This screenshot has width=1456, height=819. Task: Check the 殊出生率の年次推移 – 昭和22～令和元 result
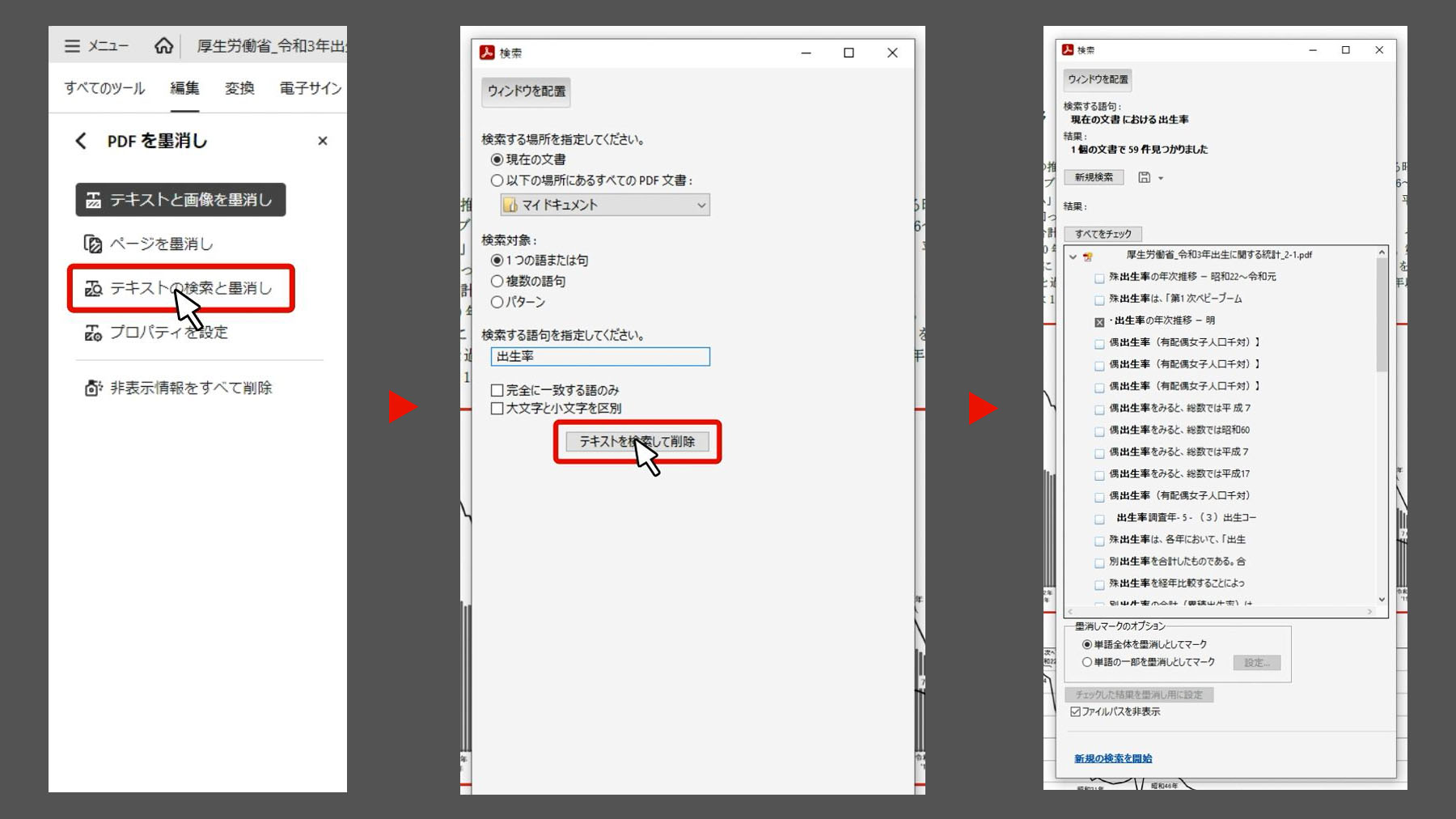1099,278
